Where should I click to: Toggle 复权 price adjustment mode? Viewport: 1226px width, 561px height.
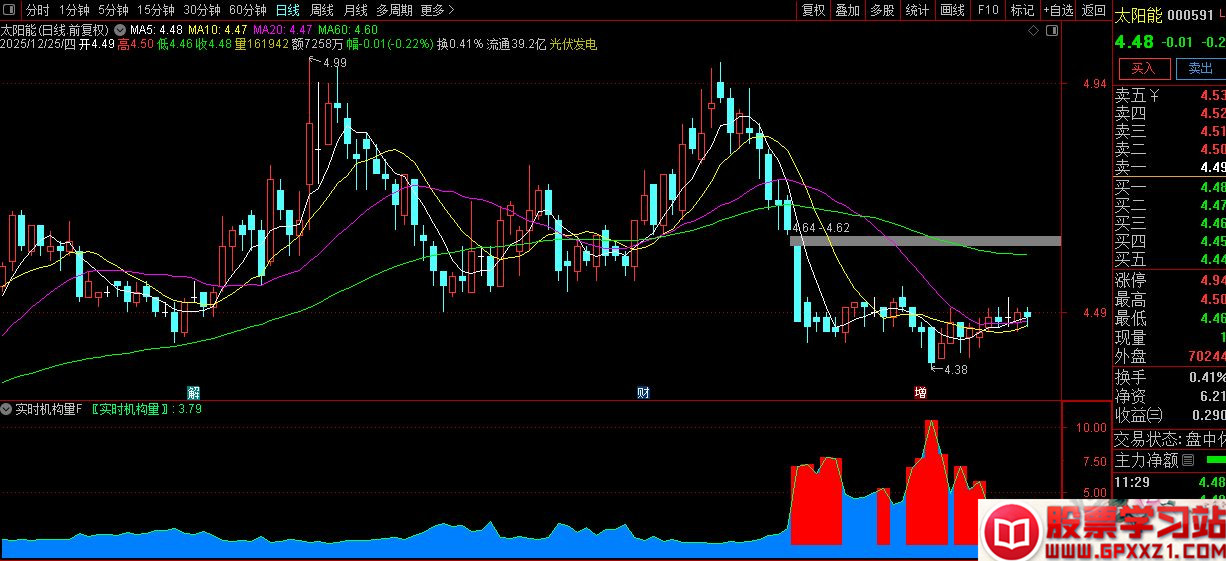(x=814, y=10)
